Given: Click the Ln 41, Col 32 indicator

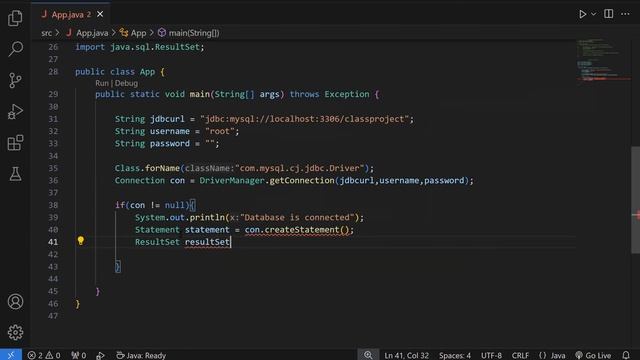Looking at the screenshot, I should pos(407,355).
